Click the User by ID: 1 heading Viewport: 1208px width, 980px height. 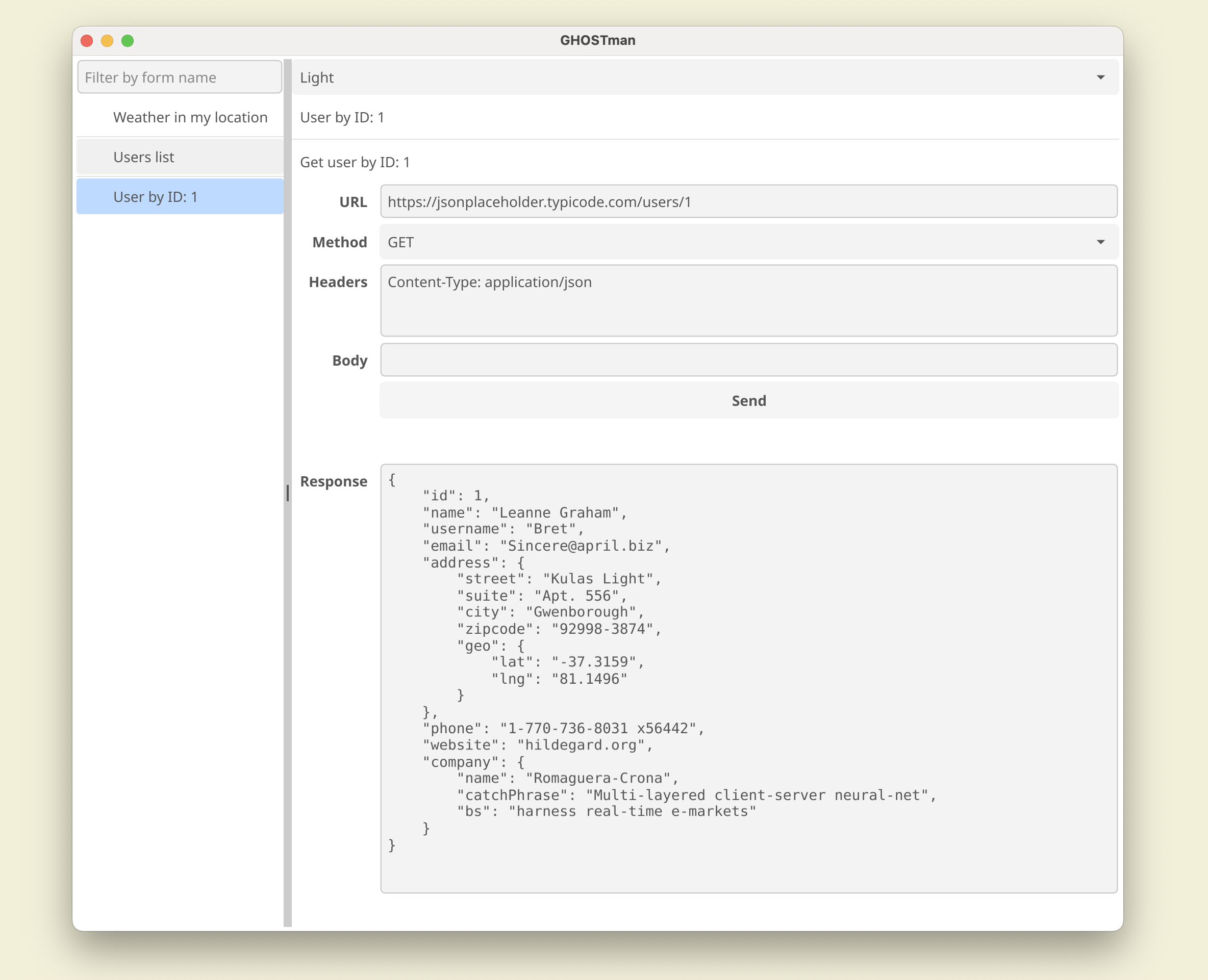click(x=342, y=117)
